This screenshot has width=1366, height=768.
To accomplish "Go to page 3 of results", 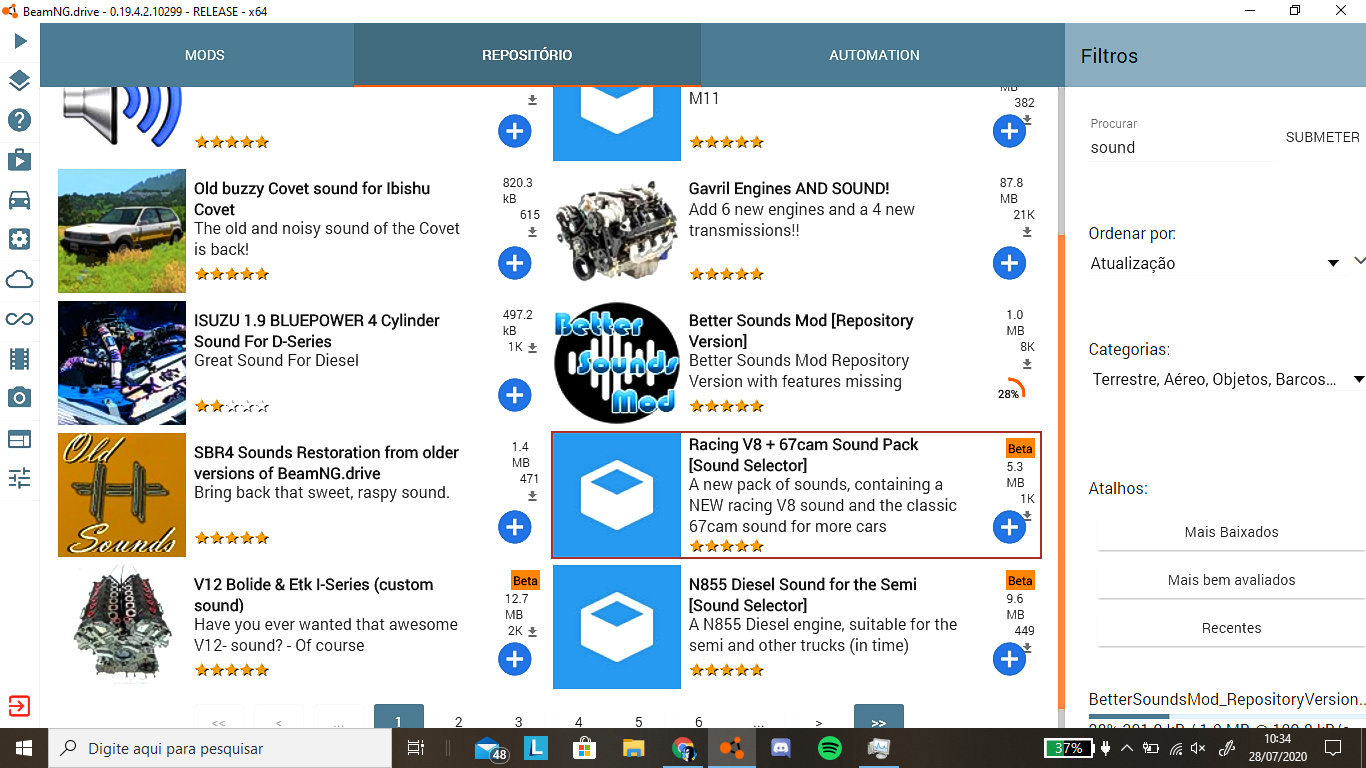I will tap(519, 720).
